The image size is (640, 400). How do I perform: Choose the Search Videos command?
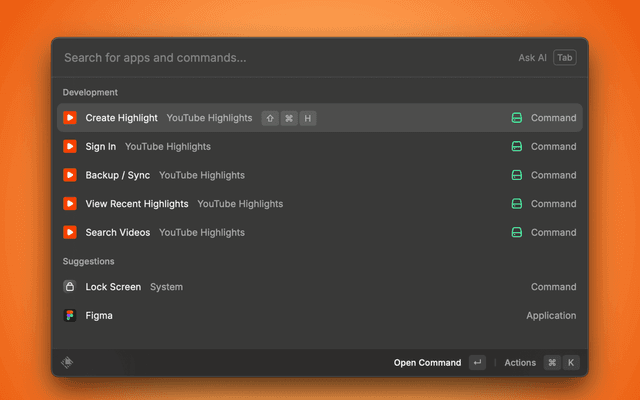(x=118, y=232)
